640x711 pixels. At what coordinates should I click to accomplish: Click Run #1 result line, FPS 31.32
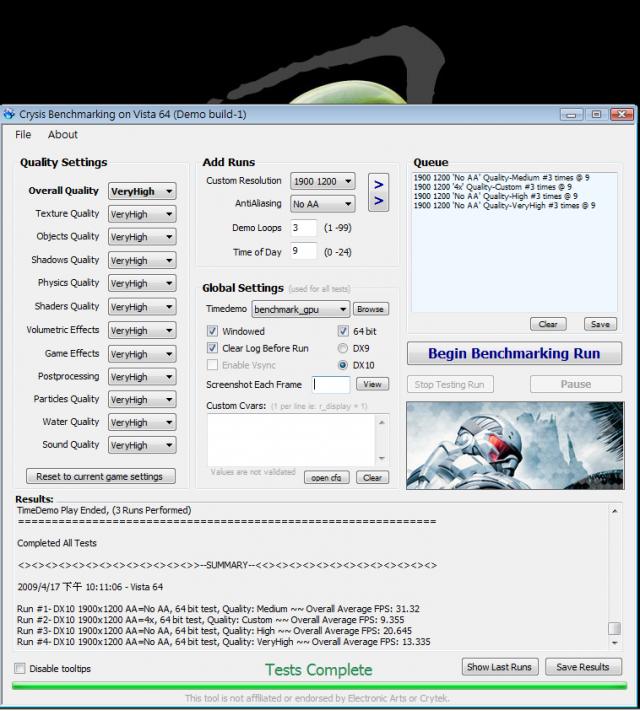pyautogui.click(x=218, y=609)
